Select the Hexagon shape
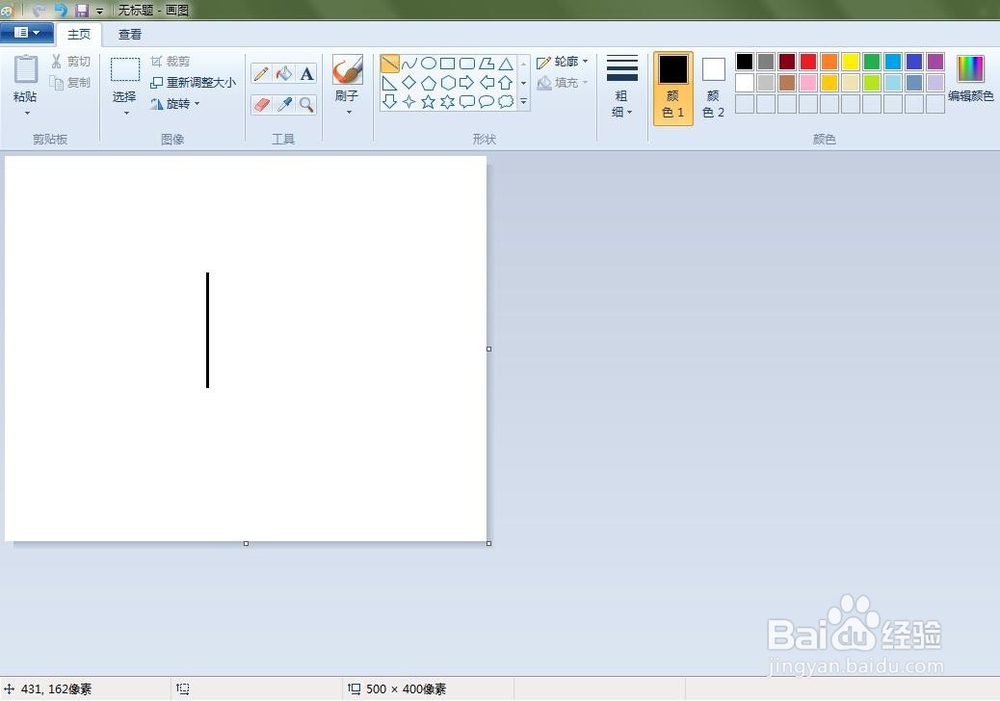The height and width of the screenshot is (701, 1000). click(448, 82)
